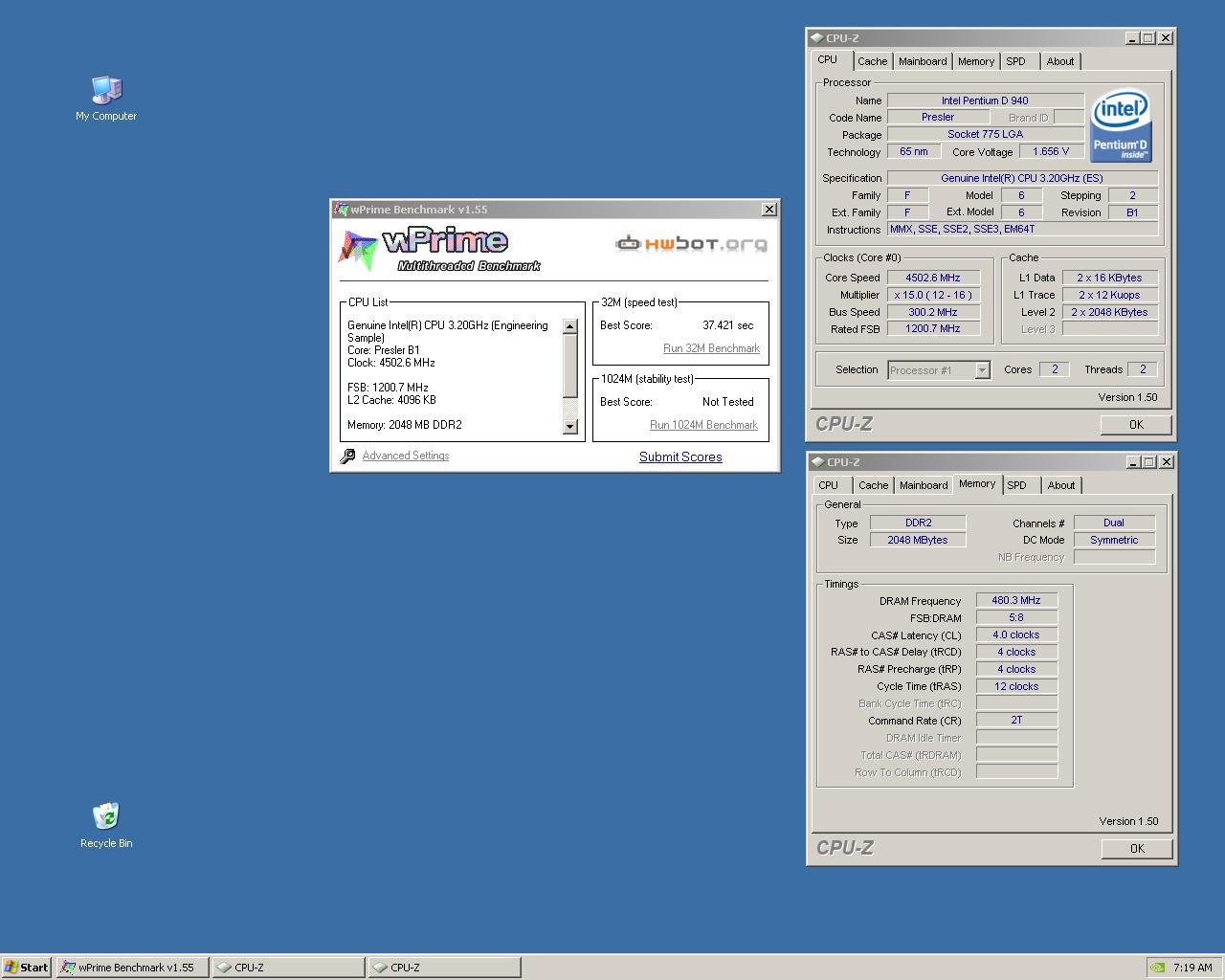Activate the second CPU-Z taskbar button
This screenshot has height=980, width=1225.
444,968
